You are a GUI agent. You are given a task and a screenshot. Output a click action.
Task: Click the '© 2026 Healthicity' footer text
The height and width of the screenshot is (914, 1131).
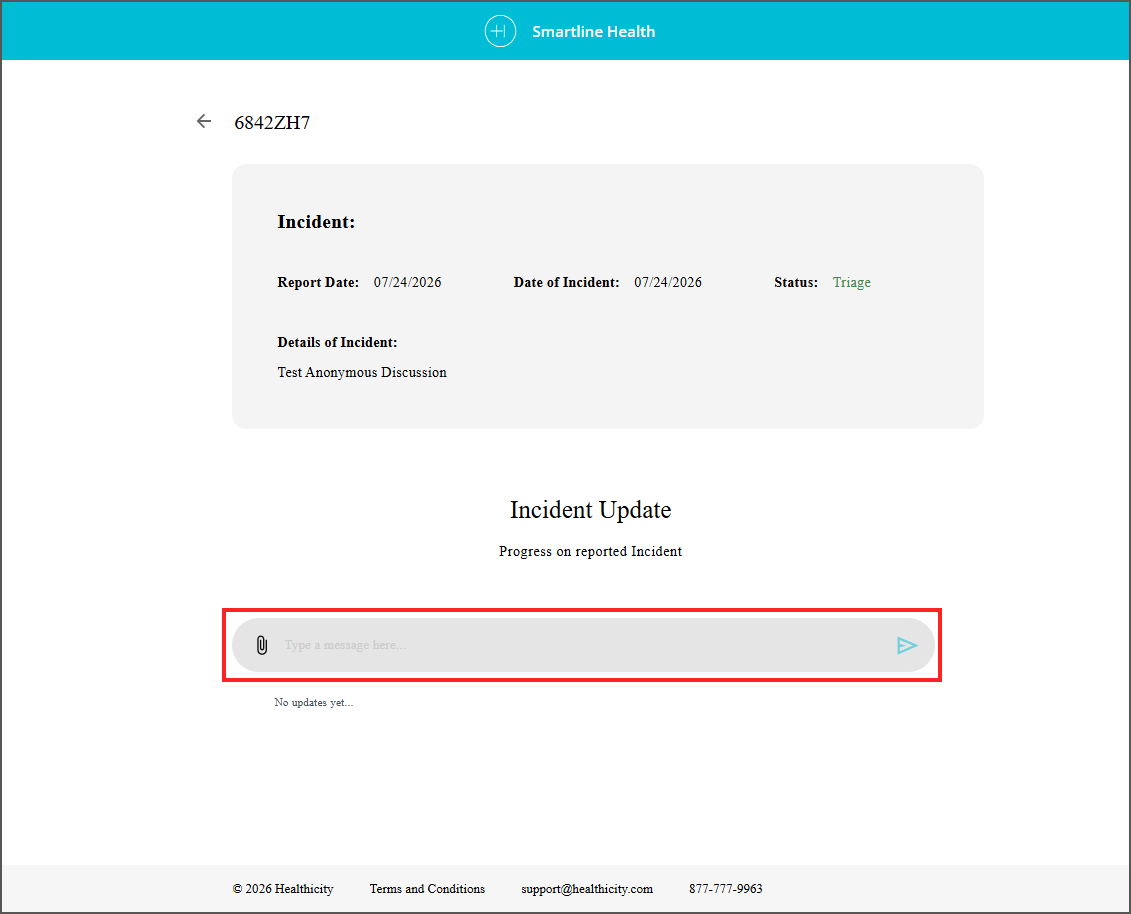pos(283,889)
